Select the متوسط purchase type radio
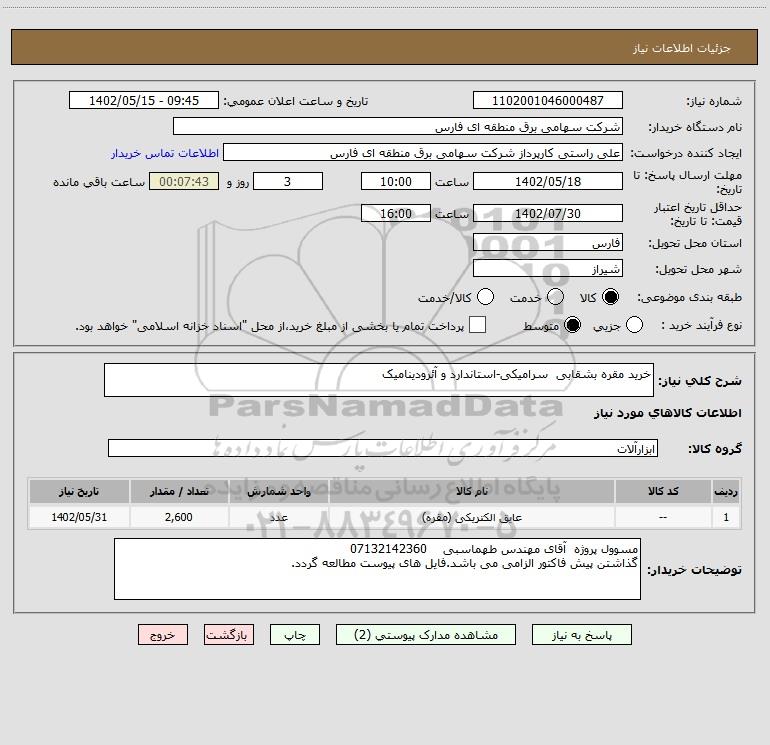The height and width of the screenshot is (745, 770). [x=572, y=325]
